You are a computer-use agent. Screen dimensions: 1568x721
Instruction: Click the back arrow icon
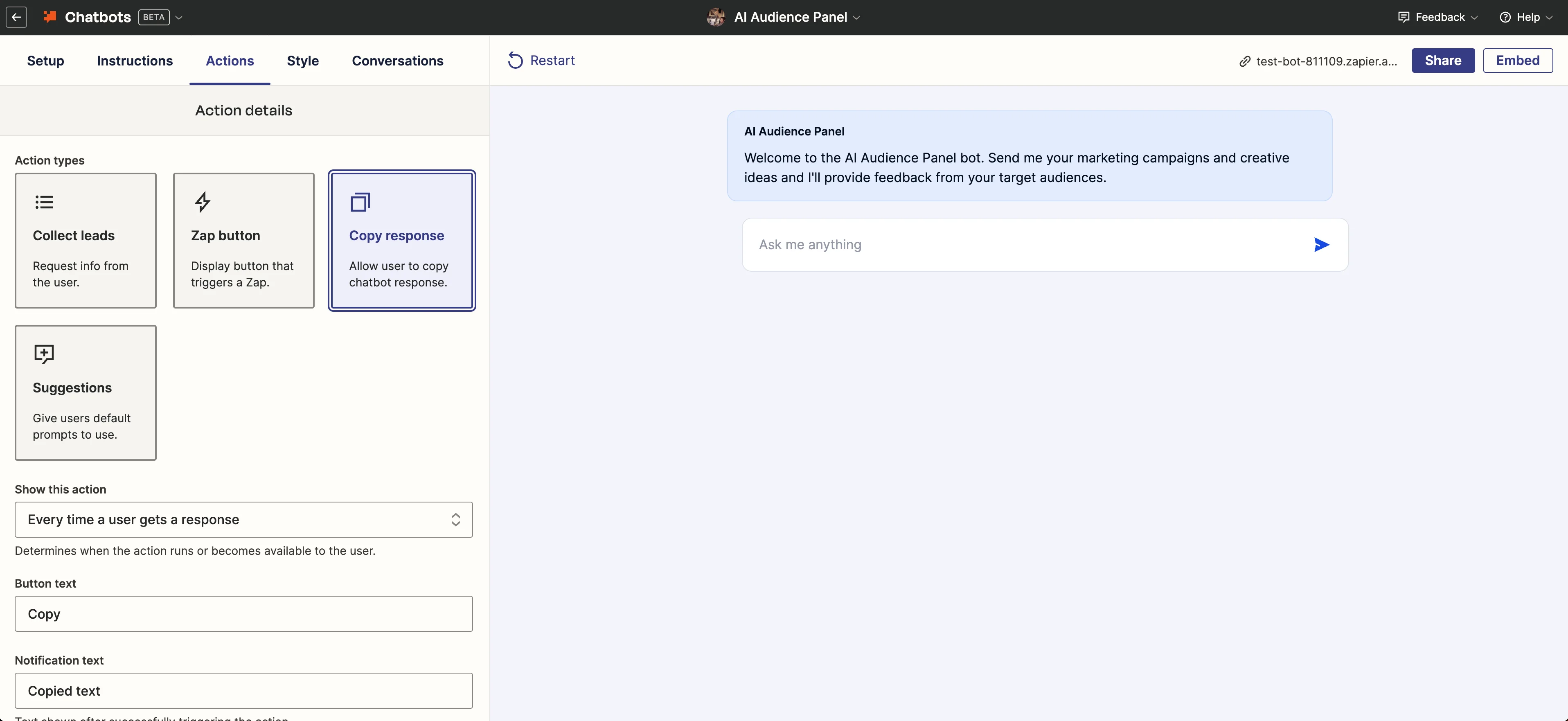pyautogui.click(x=16, y=17)
